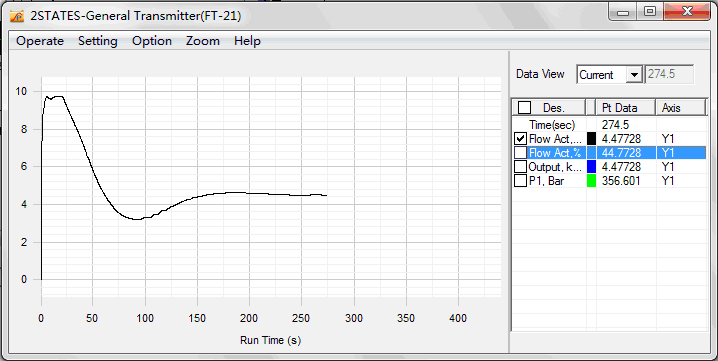Click the black color swatch for Flow Act
The image size is (718, 361).
(591, 138)
